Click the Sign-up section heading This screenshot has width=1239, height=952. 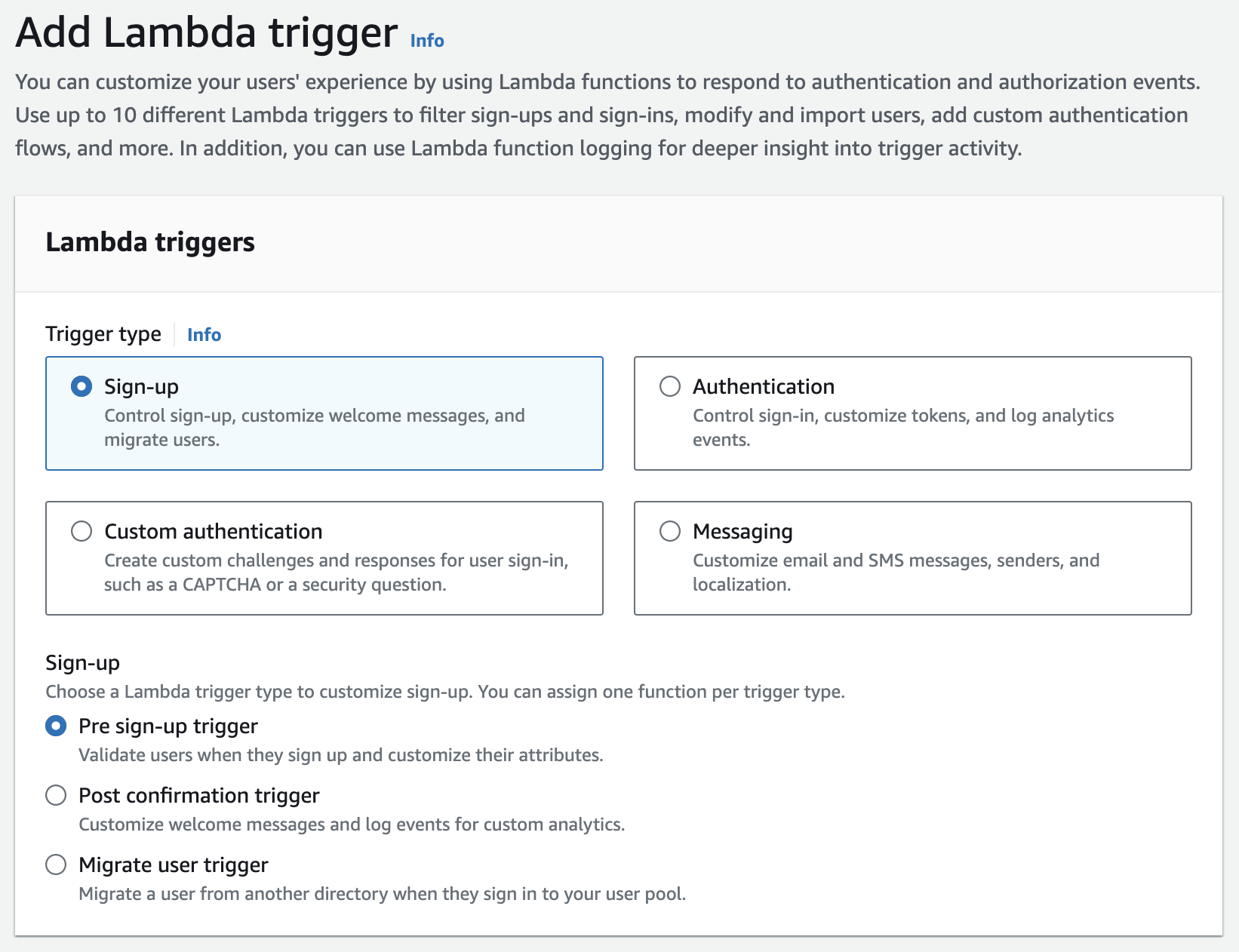click(x=83, y=662)
